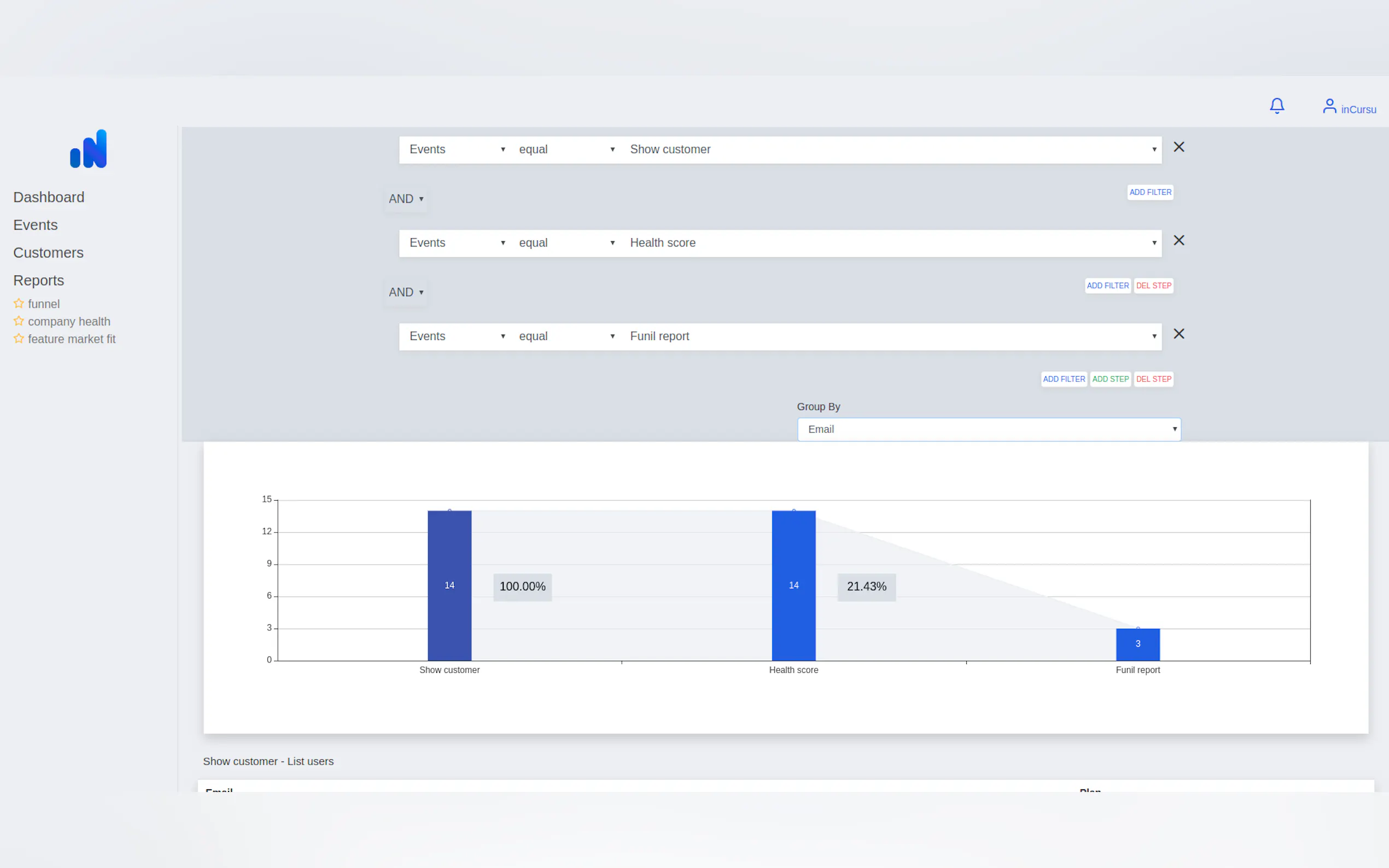Open the Customers section in sidebar
The height and width of the screenshot is (868, 1389).
tap(48, 253)
